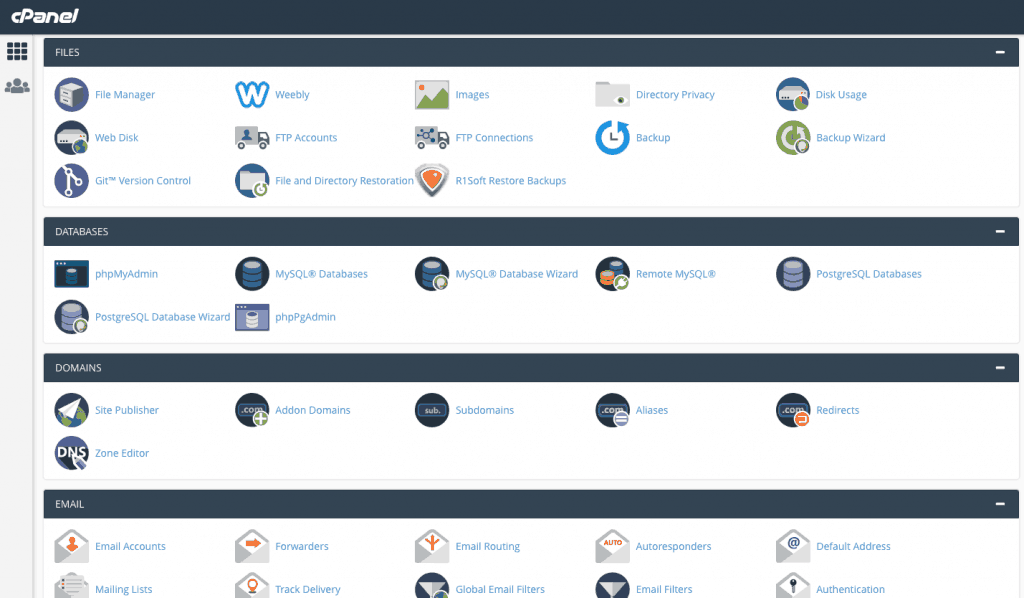Open the user accounts sidebar item

16,86
